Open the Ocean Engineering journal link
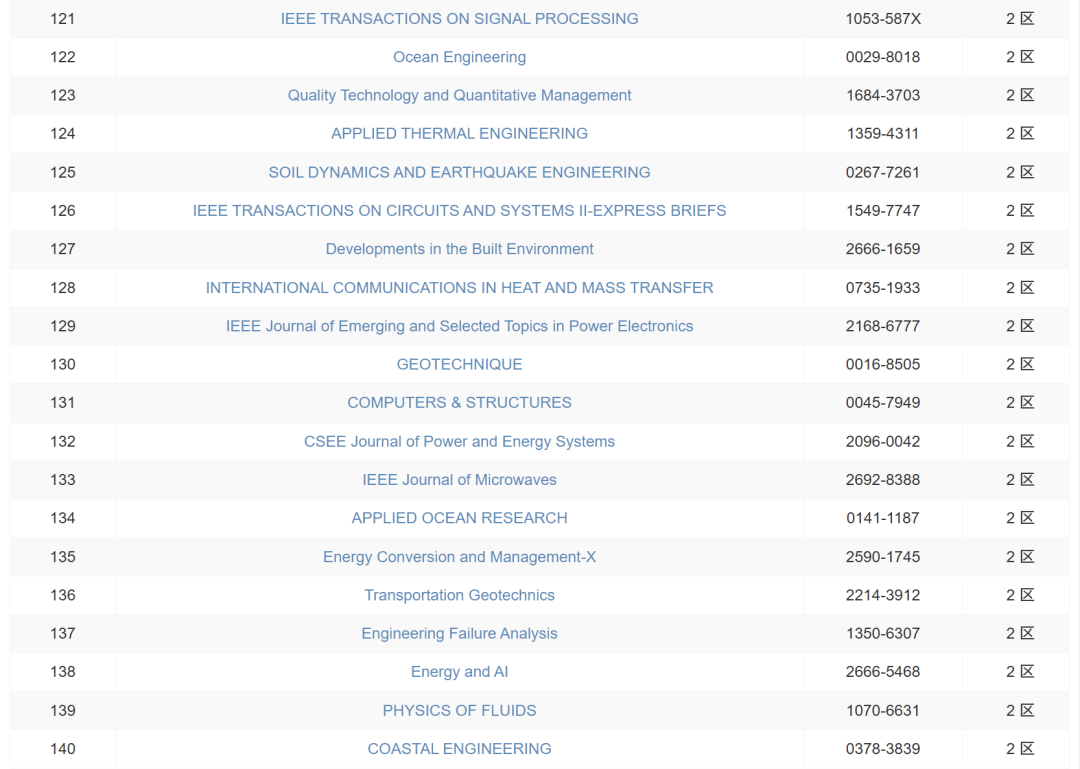Viewport: 1080px width, 769px height. pyautogui.click(x=459, y=57)
